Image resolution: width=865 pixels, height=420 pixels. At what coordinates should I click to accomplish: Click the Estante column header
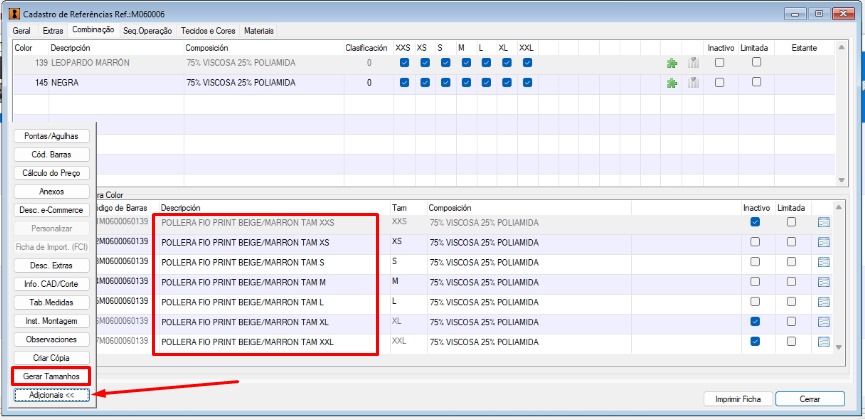coord(804,48)
